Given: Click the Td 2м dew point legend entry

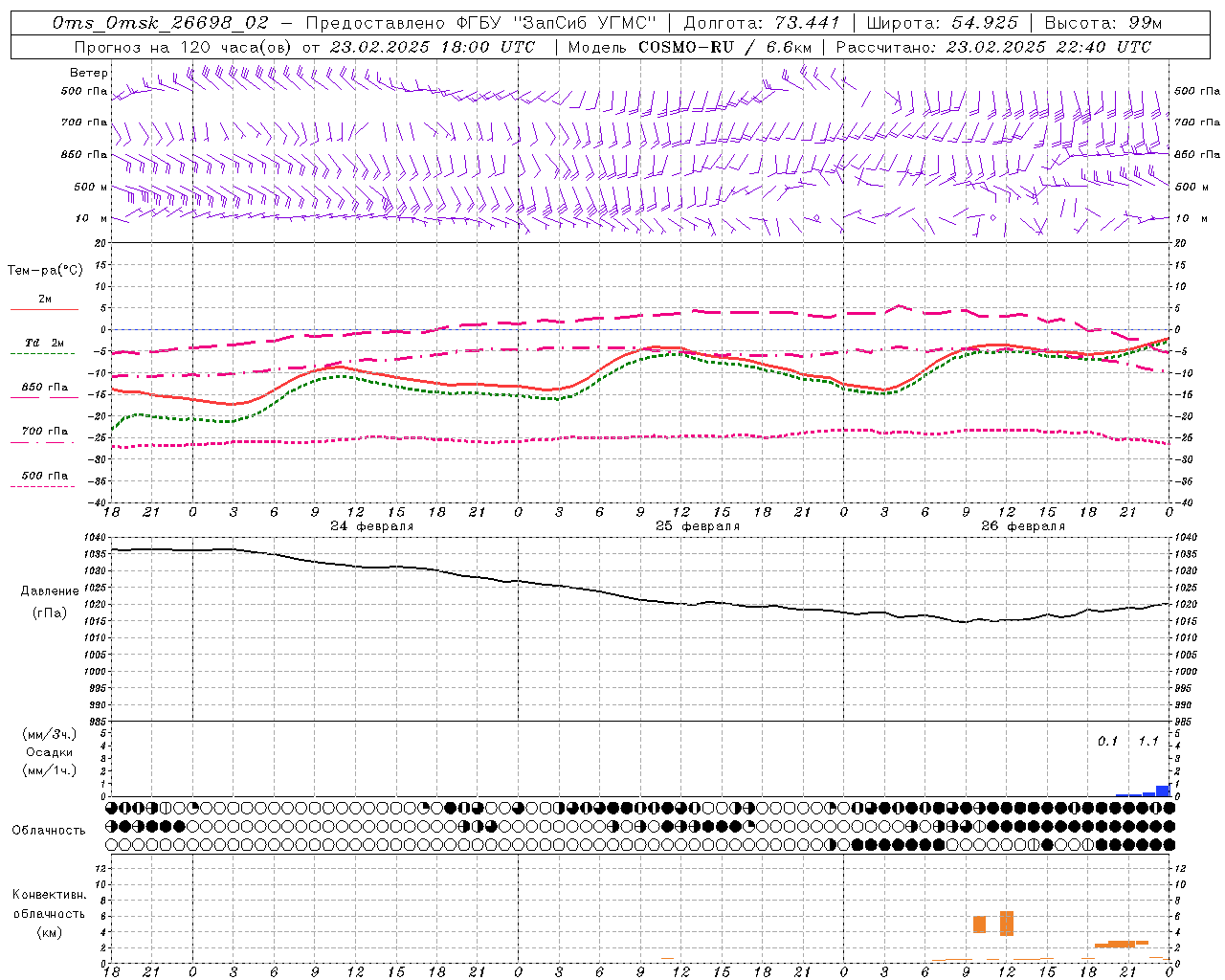Looking at the screenshot, I should tap(44, 346).
